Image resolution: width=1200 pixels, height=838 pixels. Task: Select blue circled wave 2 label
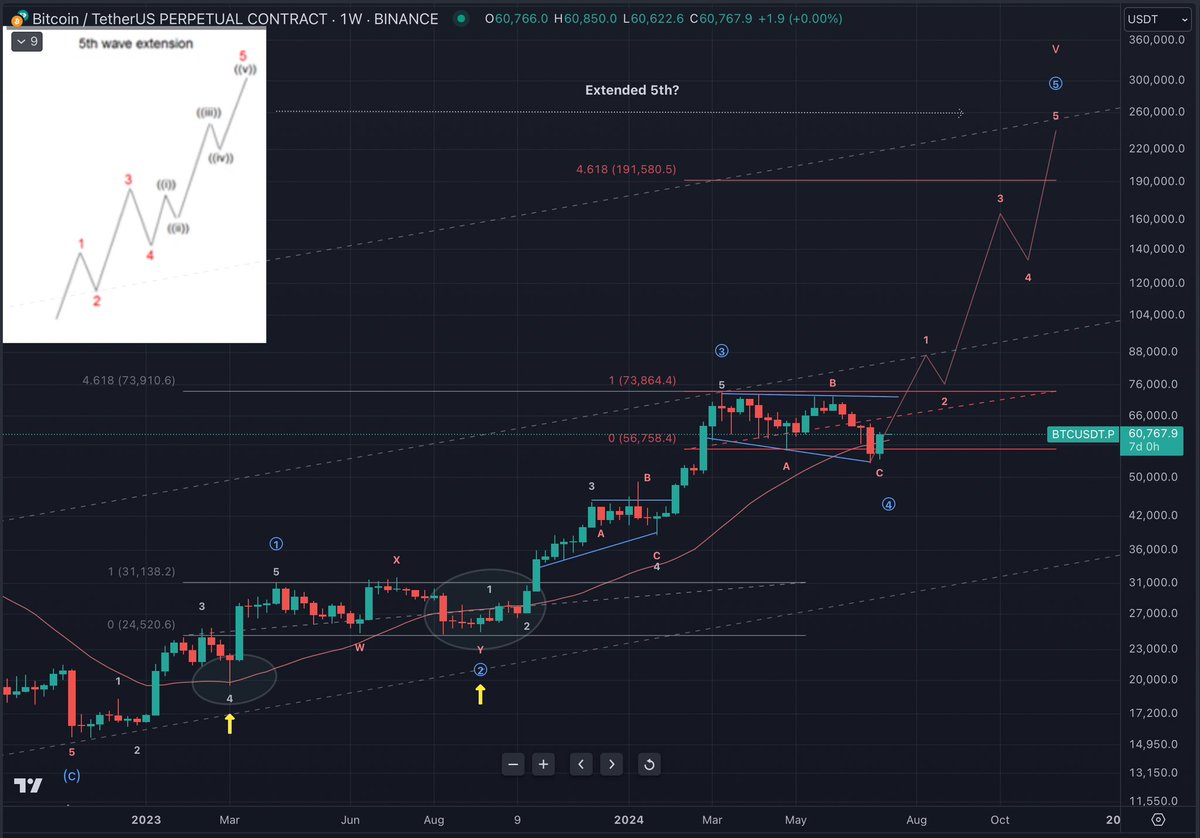click(480, 669)
